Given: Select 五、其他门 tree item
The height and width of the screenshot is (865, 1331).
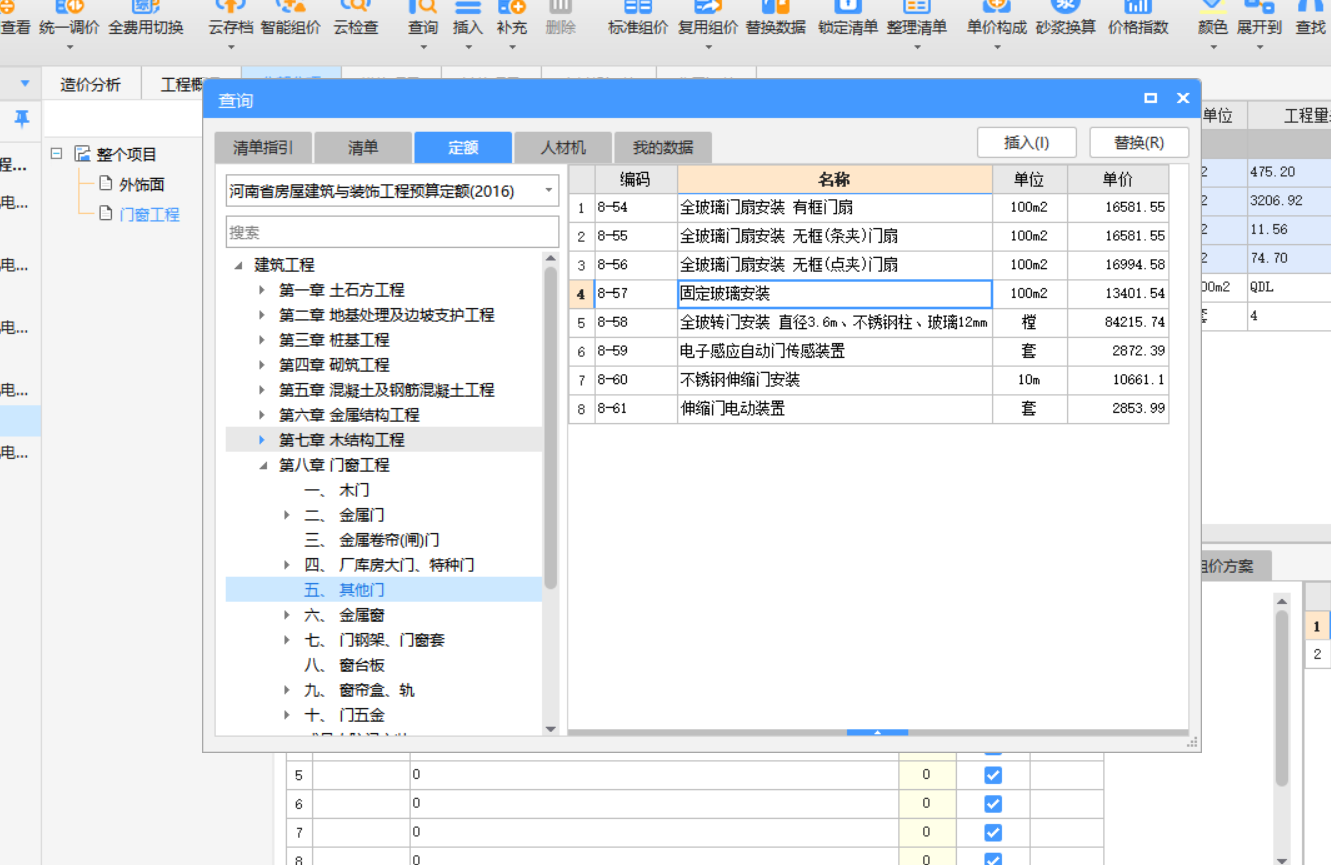Looking at the screenshot, I should click(x=384, y=590).
